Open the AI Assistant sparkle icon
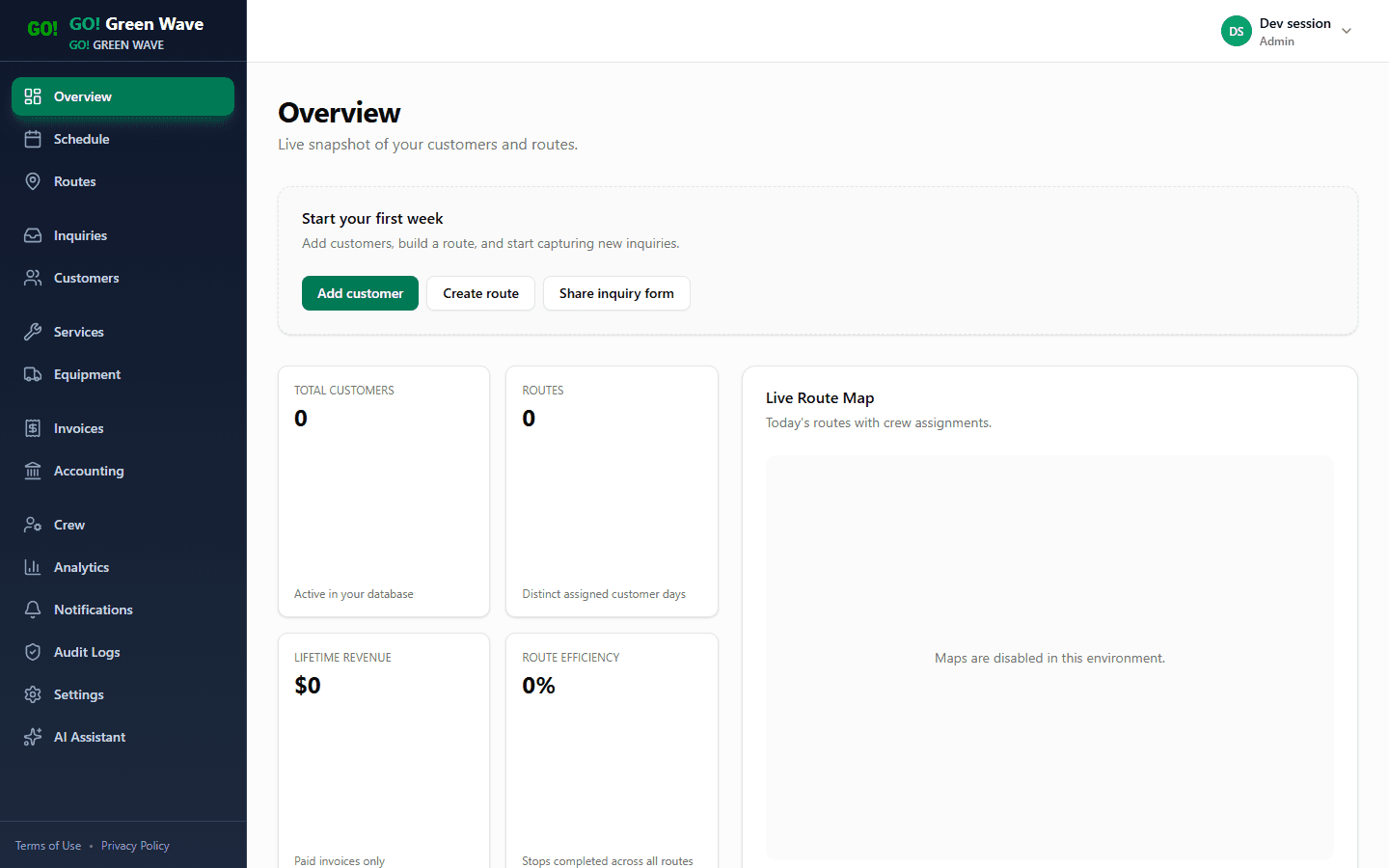 tap(33, 736)
